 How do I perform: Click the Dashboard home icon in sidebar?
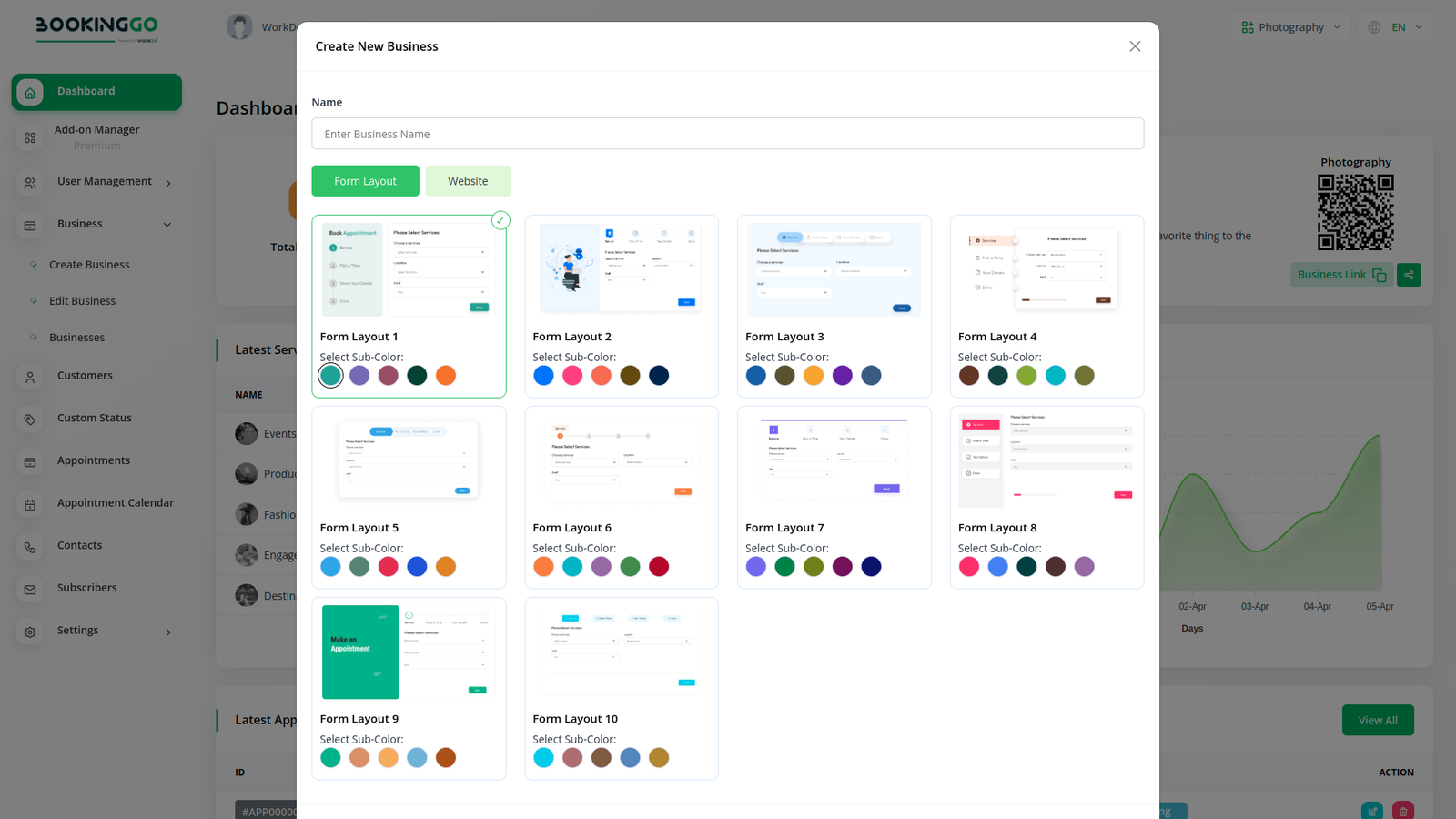tap(30, 92)
